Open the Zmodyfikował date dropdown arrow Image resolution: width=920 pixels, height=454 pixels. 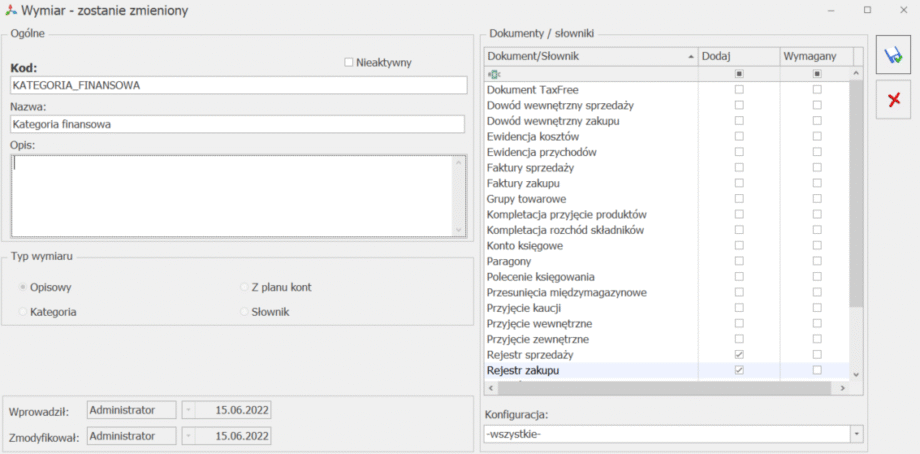point(186,436)
